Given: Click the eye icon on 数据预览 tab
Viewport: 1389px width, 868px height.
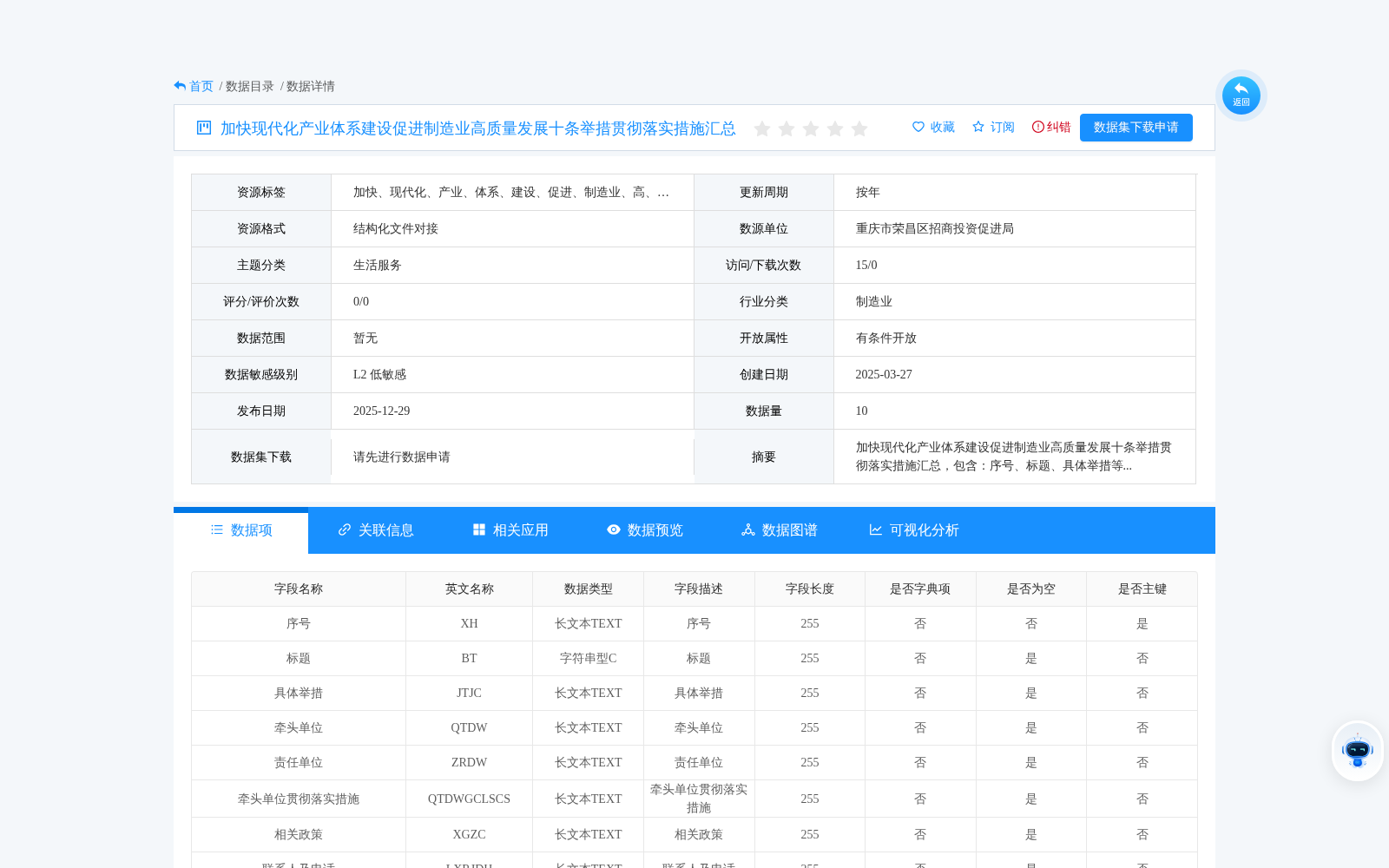Looking at the screenshot, I should [614, 529].
